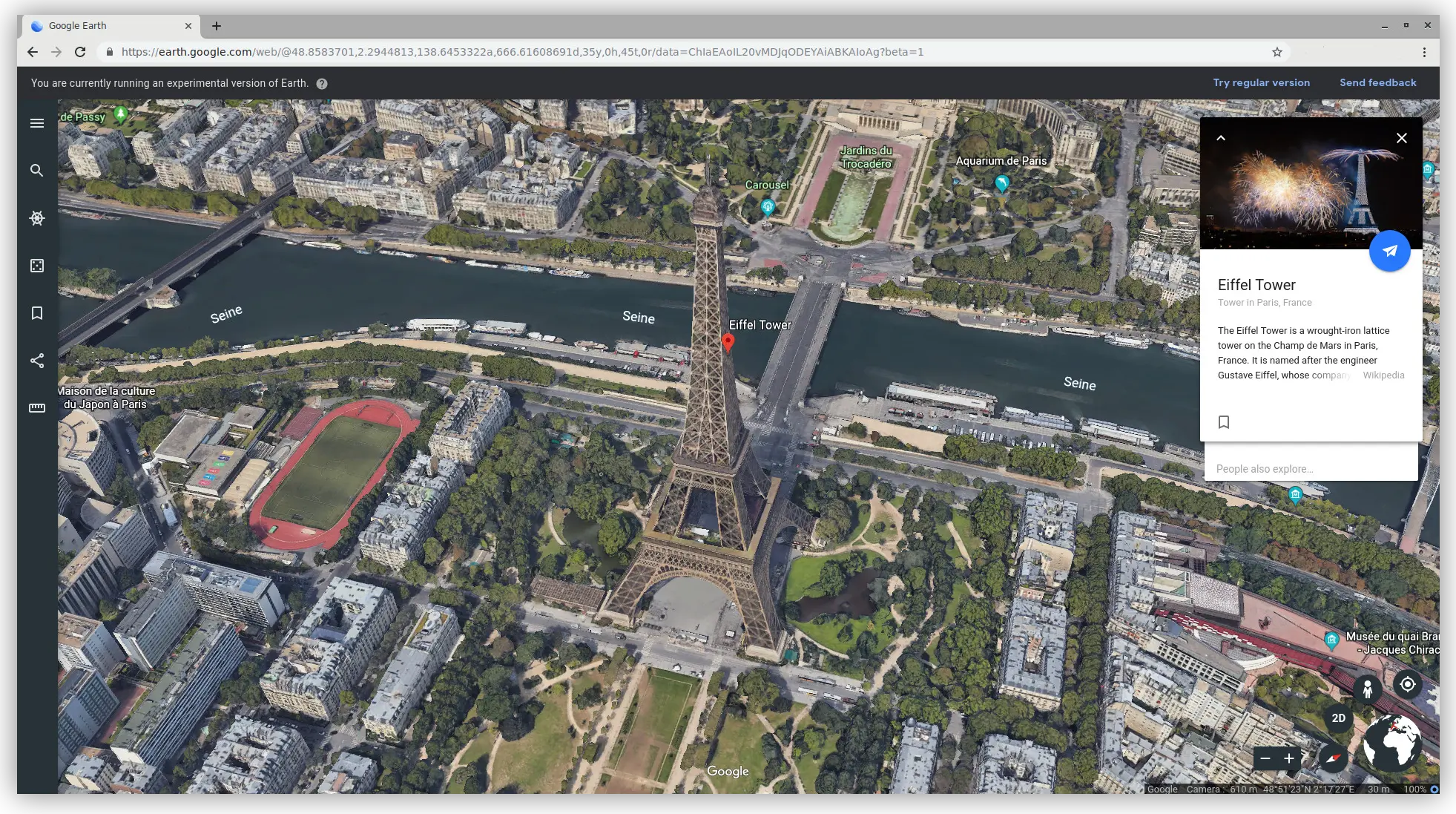This screenshot has width=1456, height=814.
Task: Select the Ruler/Measure icon in sidebar
Action: click(36, 407)
